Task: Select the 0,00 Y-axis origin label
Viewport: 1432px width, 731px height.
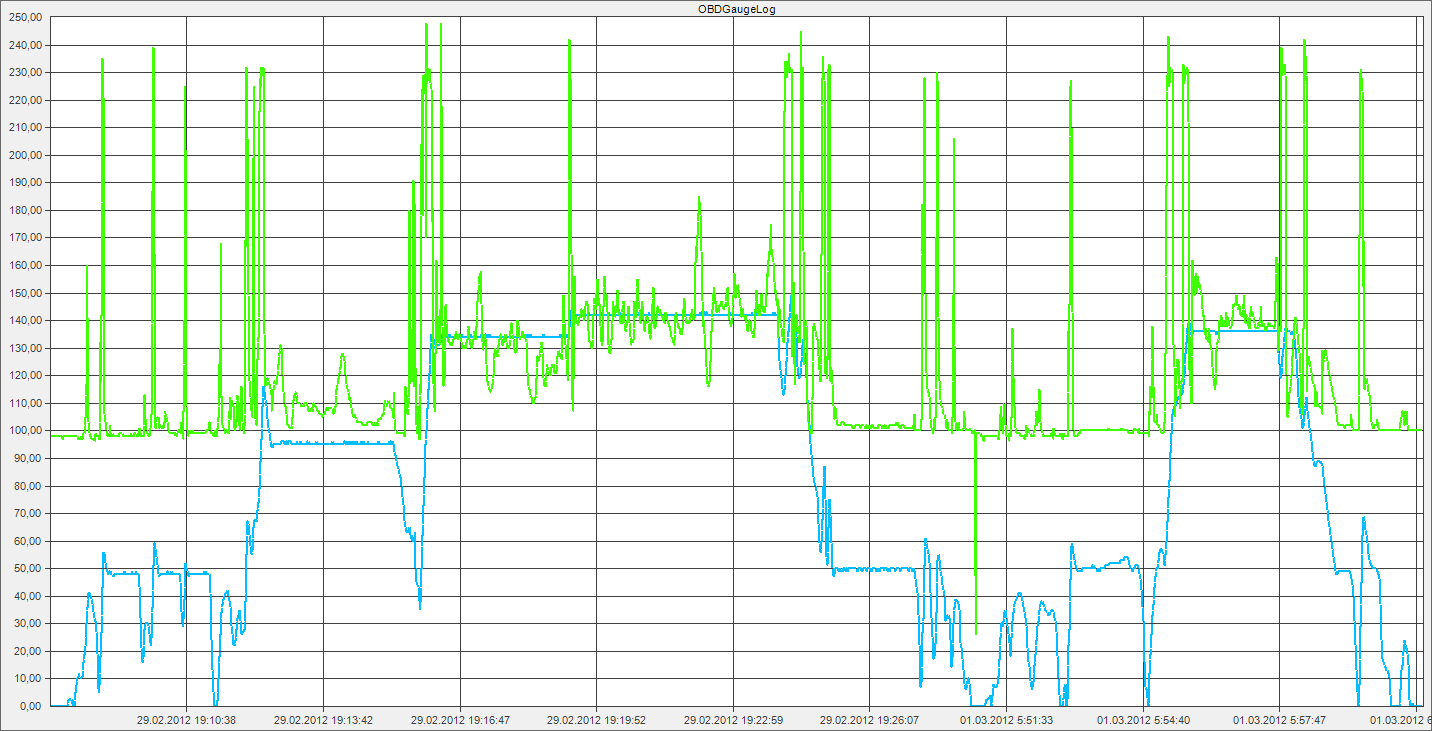Action: 30,706
